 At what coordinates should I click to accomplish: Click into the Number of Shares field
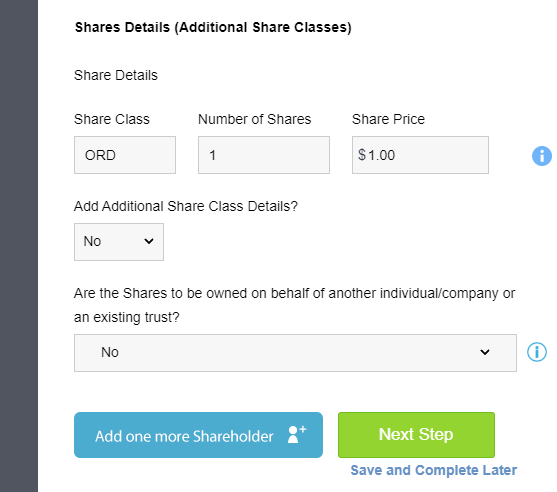point(264,155)
